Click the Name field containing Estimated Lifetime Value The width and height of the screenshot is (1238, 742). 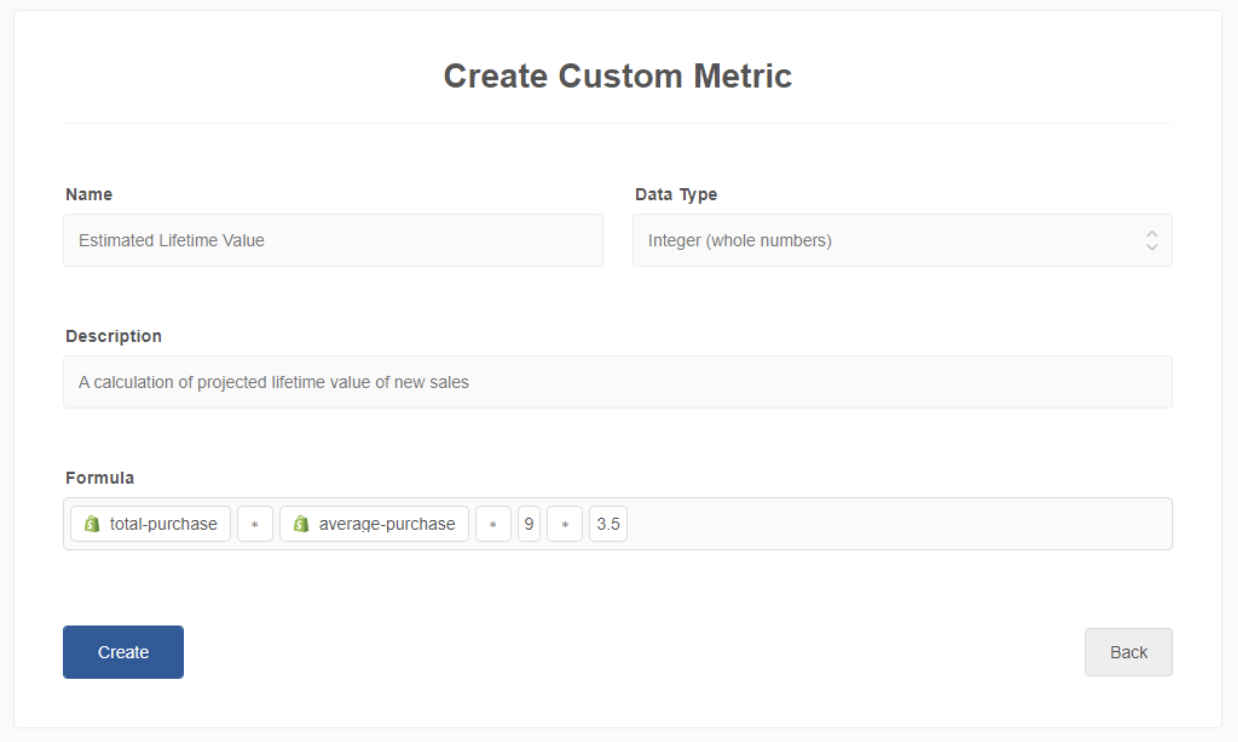point(332,240)
